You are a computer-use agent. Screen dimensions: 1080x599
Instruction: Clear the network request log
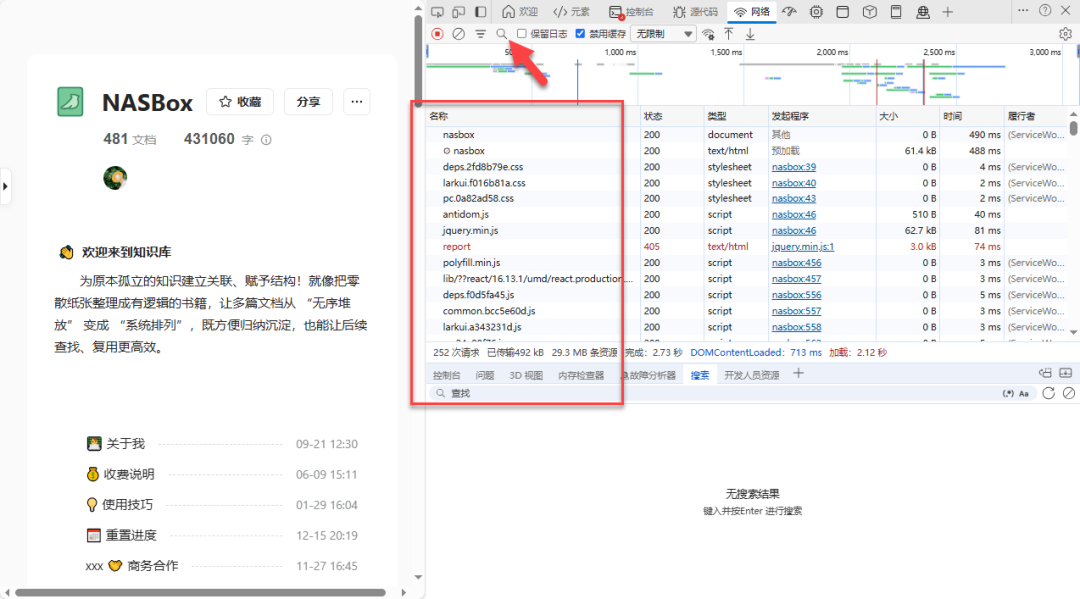[x=458, y=33]
